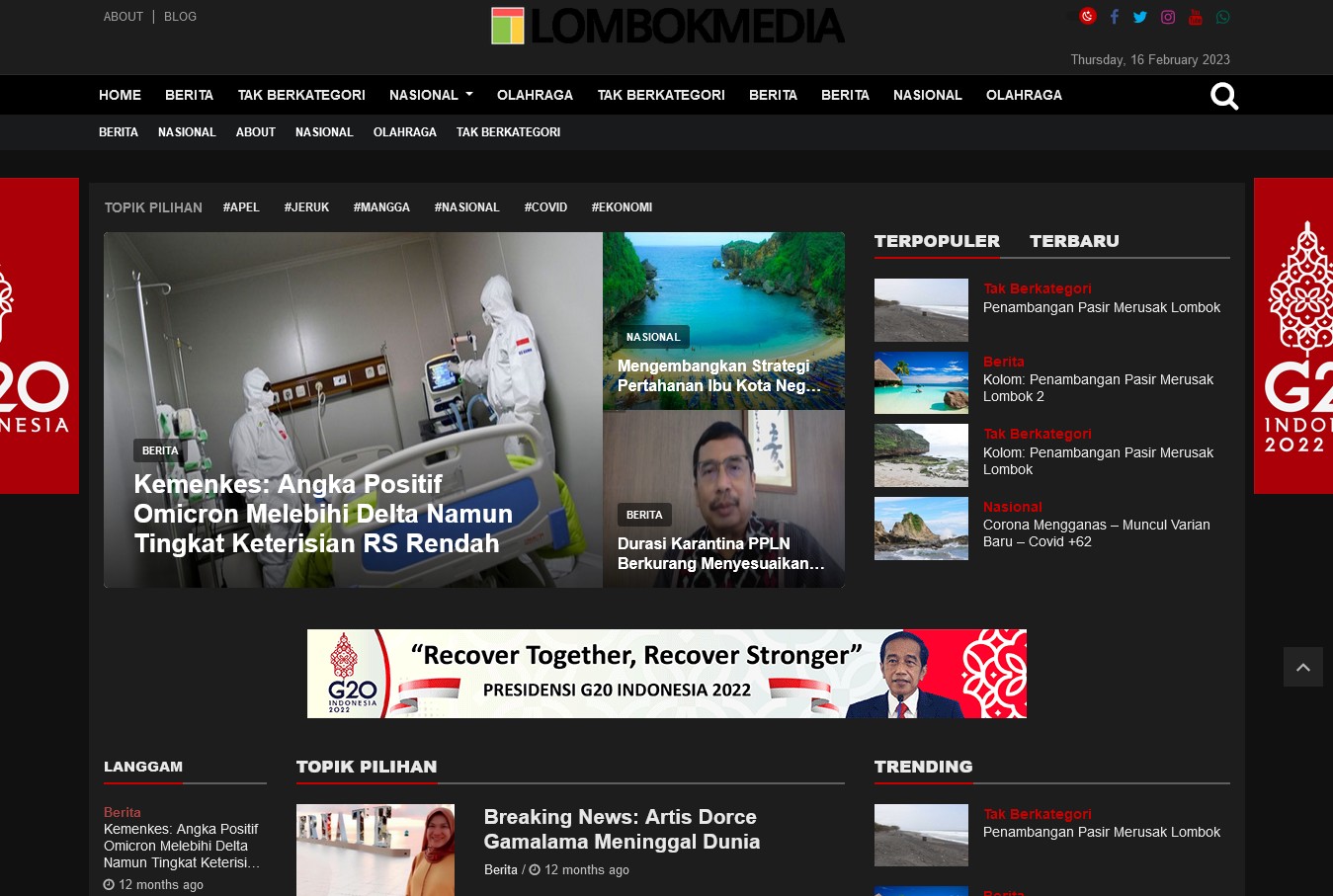Open the Twitter profile icon
The height and width of the screenshot is (896, 1333).
pos(1140,17)
